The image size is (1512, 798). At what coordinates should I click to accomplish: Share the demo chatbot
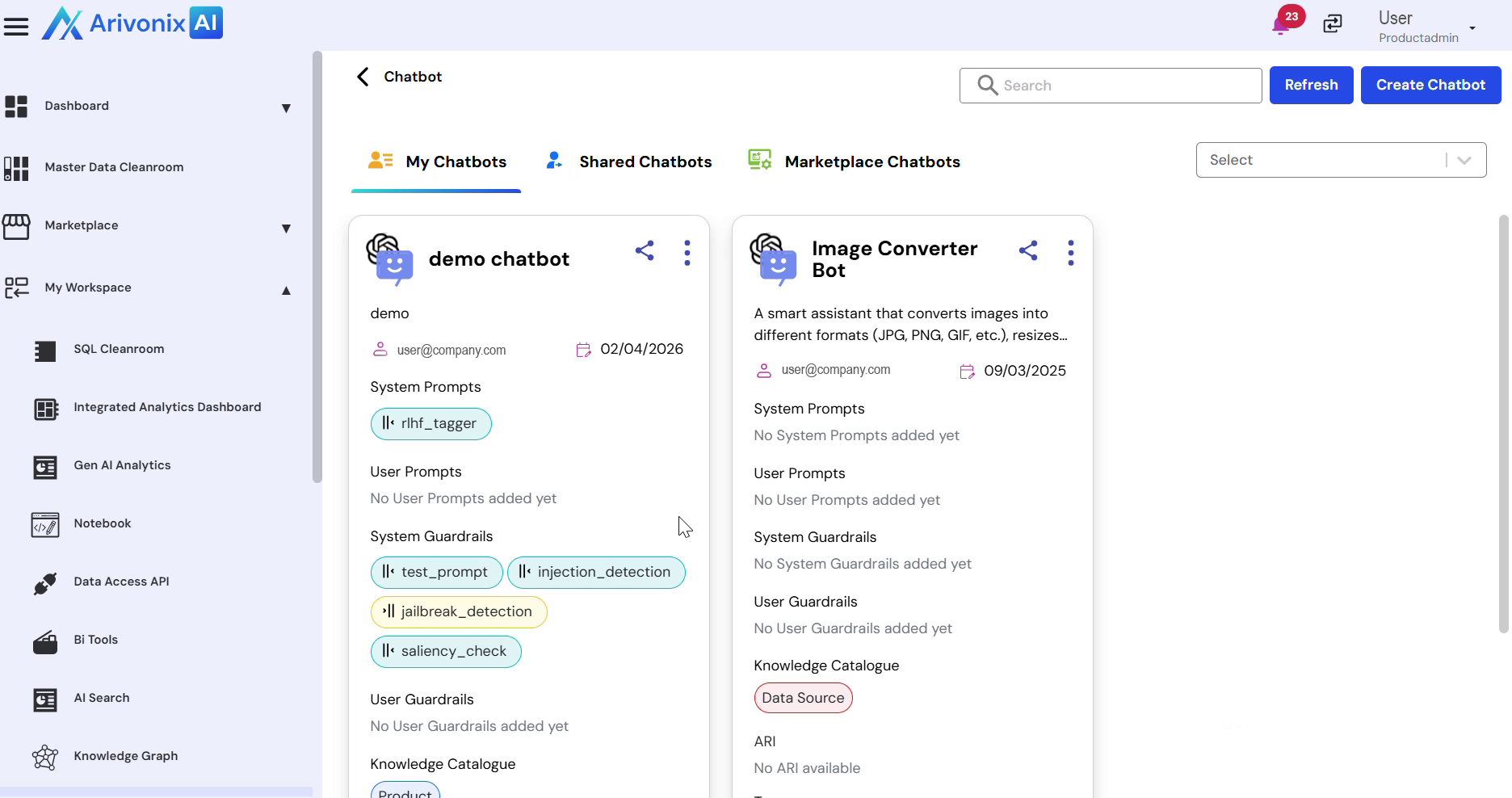click(x=645, y=251)
